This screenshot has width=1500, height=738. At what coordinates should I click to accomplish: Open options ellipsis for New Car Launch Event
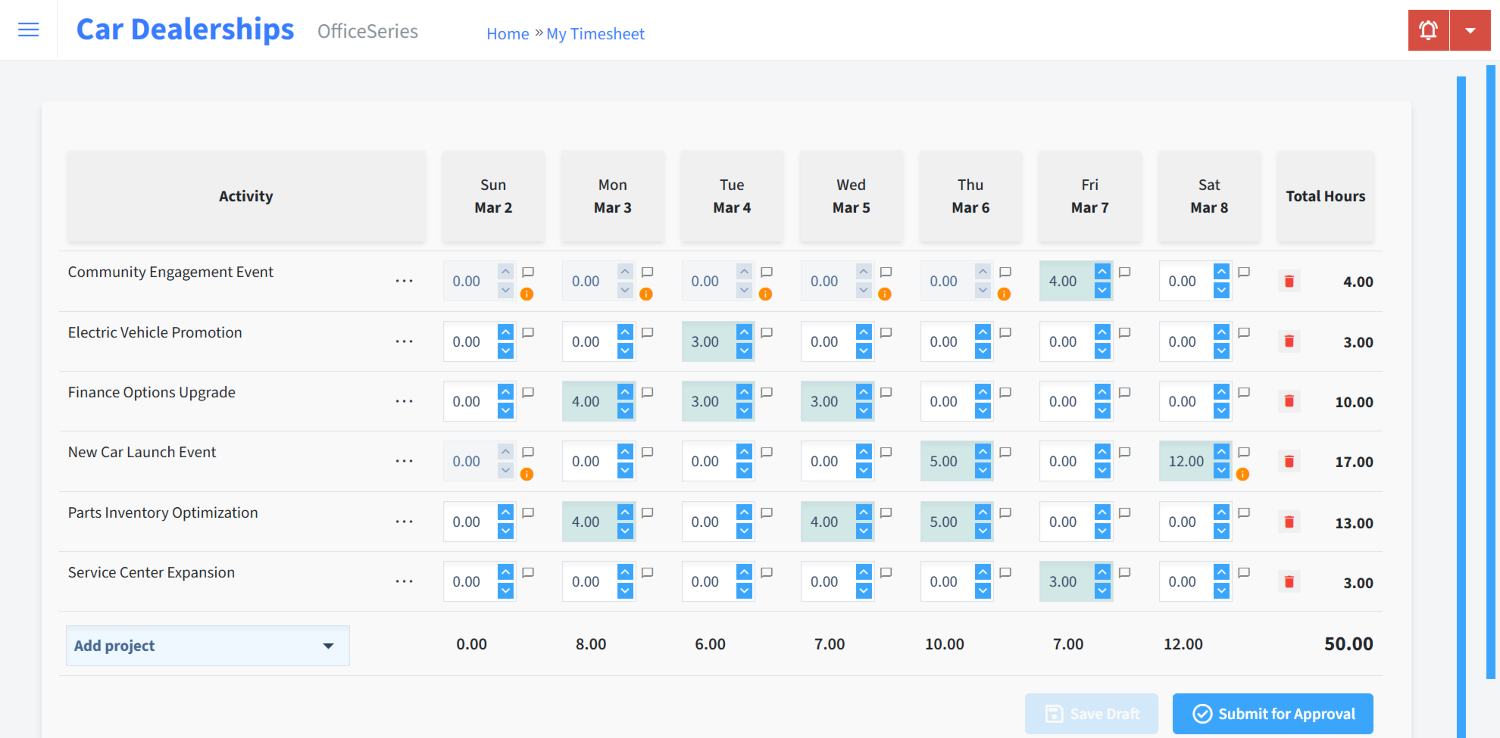point(404,461)
